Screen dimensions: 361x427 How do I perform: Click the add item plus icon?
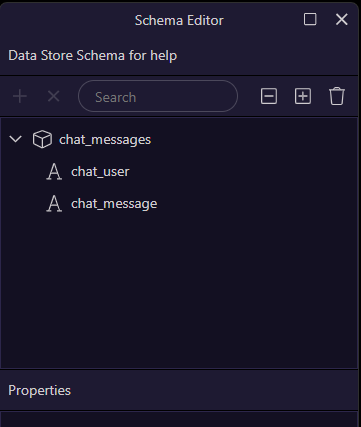20,97
